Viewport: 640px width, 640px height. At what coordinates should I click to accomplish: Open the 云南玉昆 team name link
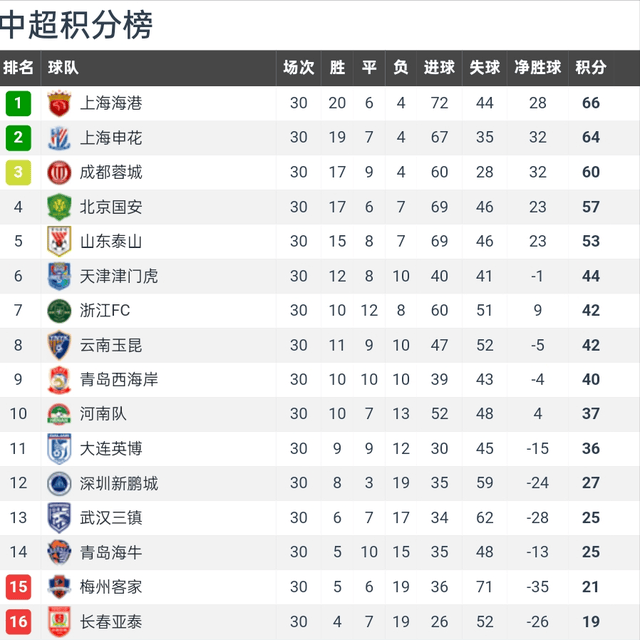click(111, 345)
